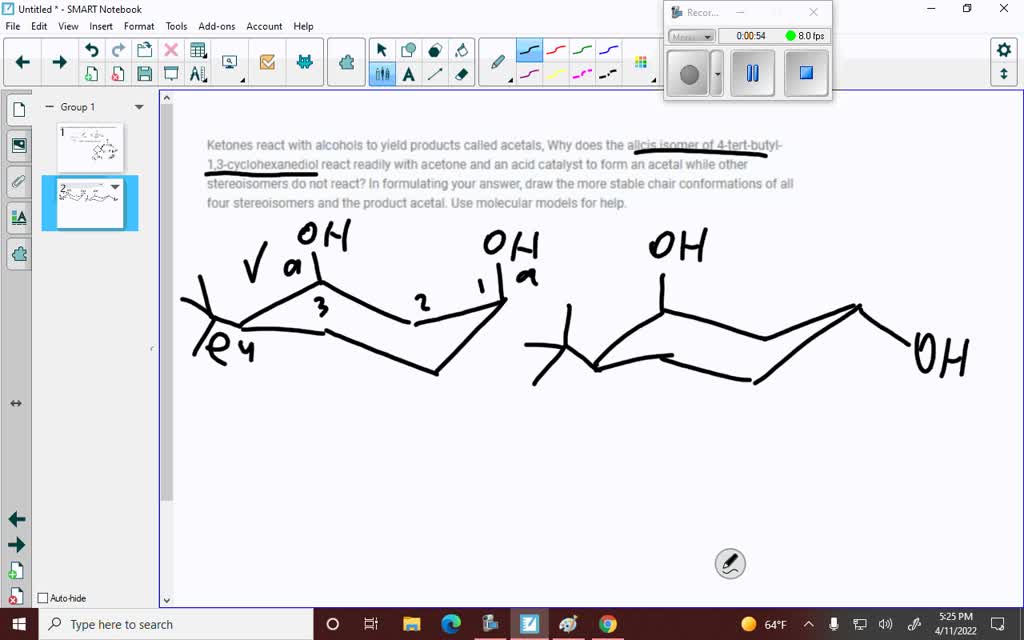
Task: Pause the screen recording
Action: (x=753, y=71)
